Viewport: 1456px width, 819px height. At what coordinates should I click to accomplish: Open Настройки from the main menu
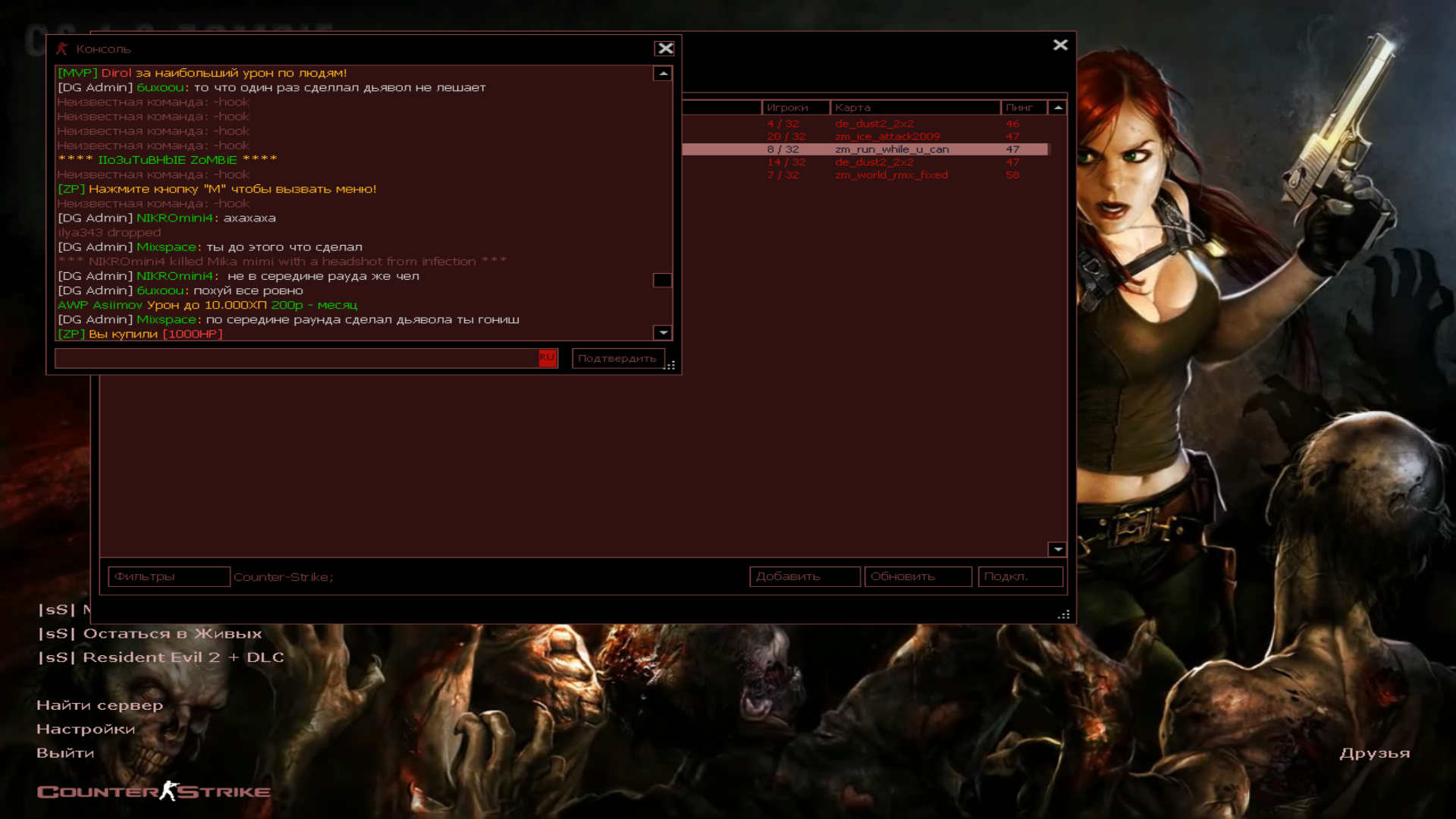(x=86, y=729)
